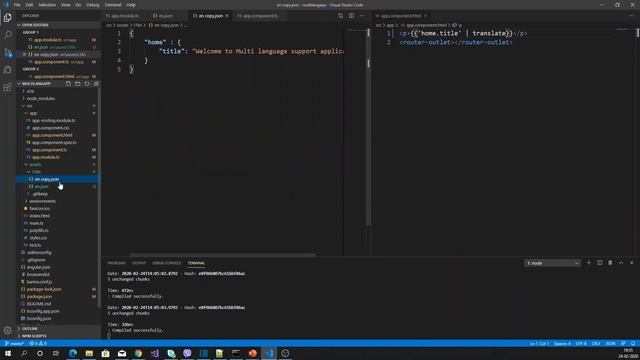Open File Explorer from the taskbar
Viewport: 640px width, 360px height.
tap(89, 353)
